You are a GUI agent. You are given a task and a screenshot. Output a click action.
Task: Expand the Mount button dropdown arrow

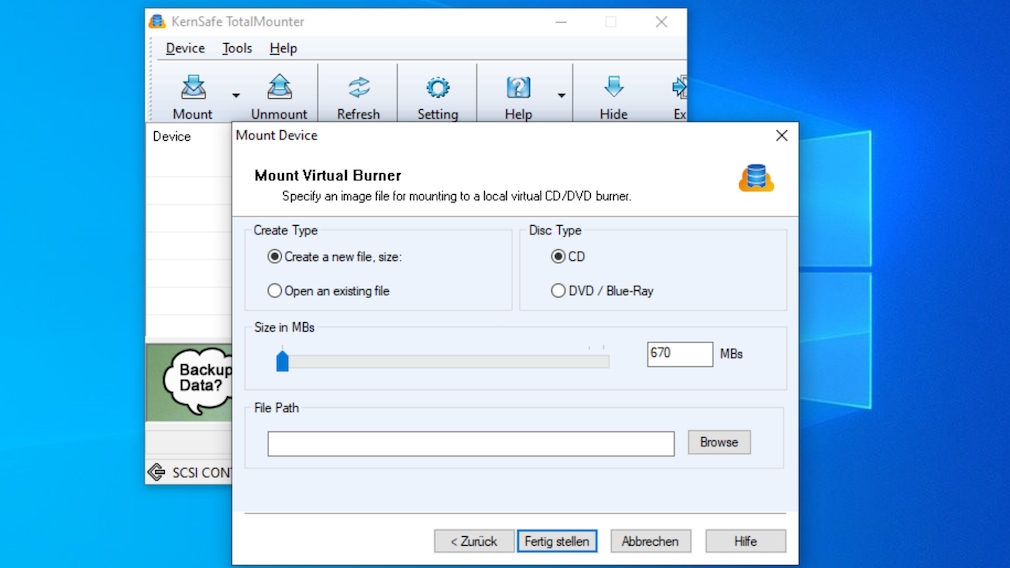point(236,96)
